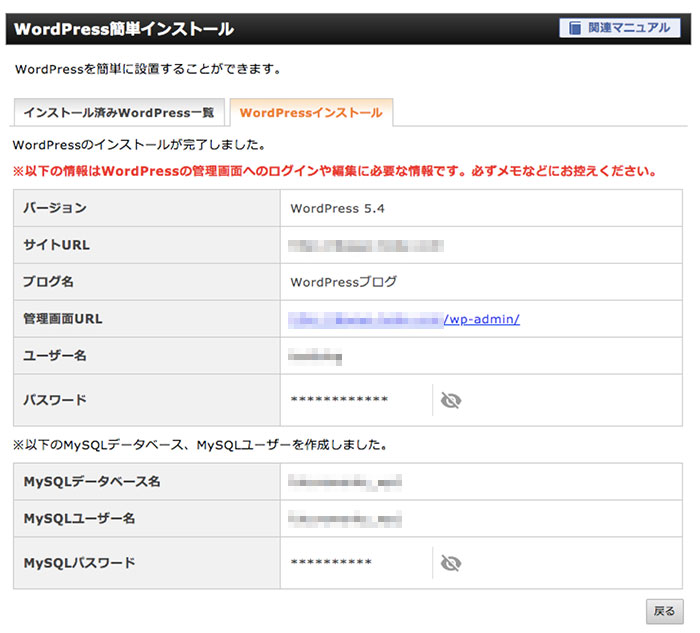Click the red warning notice text

[334, 171]
